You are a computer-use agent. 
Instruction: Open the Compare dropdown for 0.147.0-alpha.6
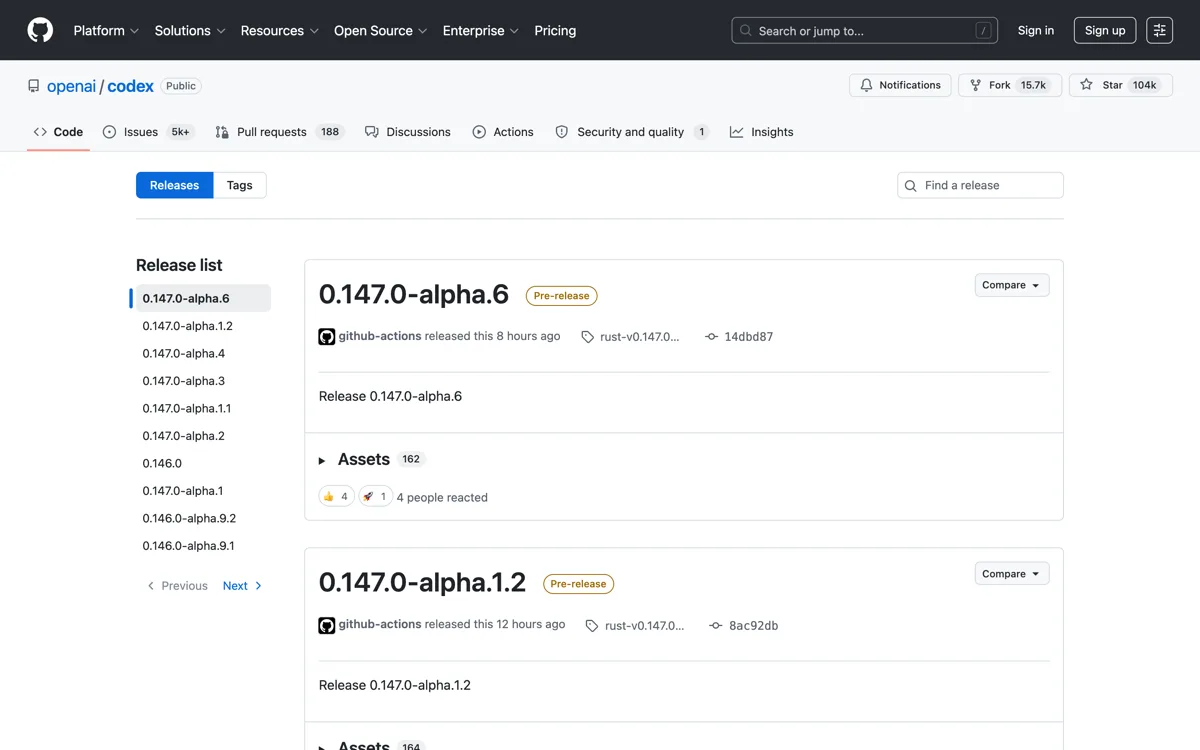click(1012, 285)
